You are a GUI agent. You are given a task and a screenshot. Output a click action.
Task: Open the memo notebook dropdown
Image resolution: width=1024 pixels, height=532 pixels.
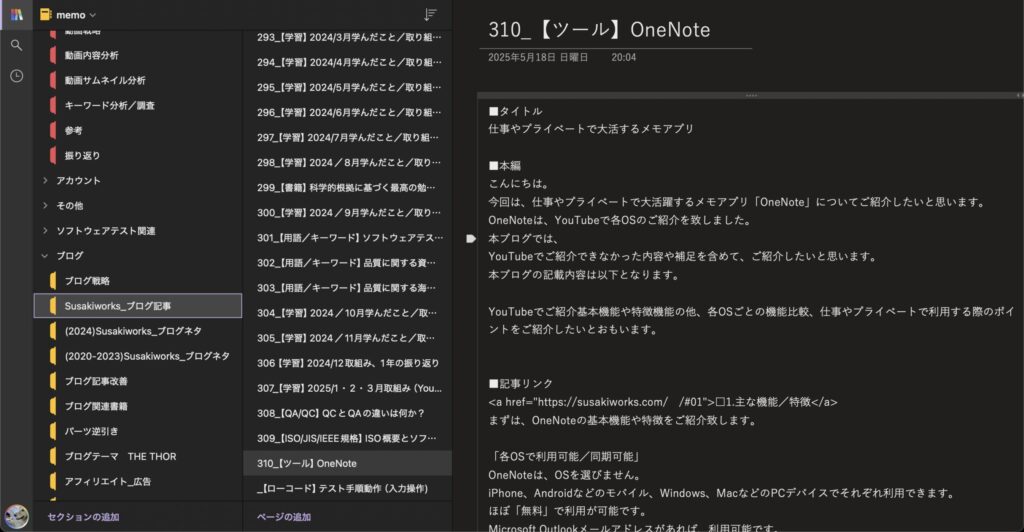(68, 14)
